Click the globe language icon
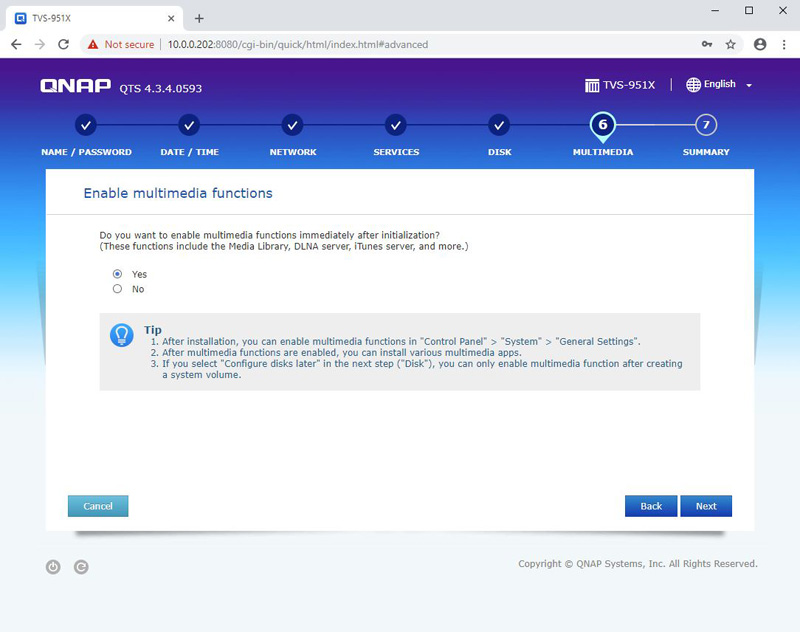Viewport: 800px width, 632px height. point(693,85)
